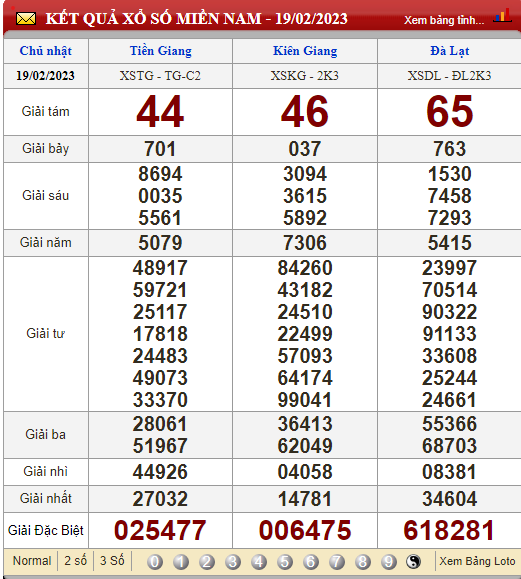Click Giải ba number 55366

[x=449, y=424]
